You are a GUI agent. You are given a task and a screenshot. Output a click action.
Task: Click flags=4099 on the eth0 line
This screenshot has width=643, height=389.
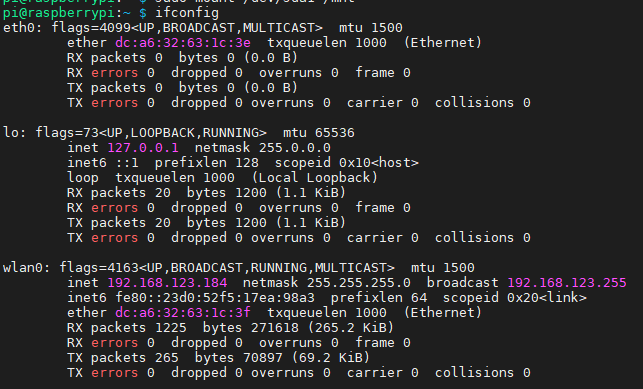[x=91, y=28]
